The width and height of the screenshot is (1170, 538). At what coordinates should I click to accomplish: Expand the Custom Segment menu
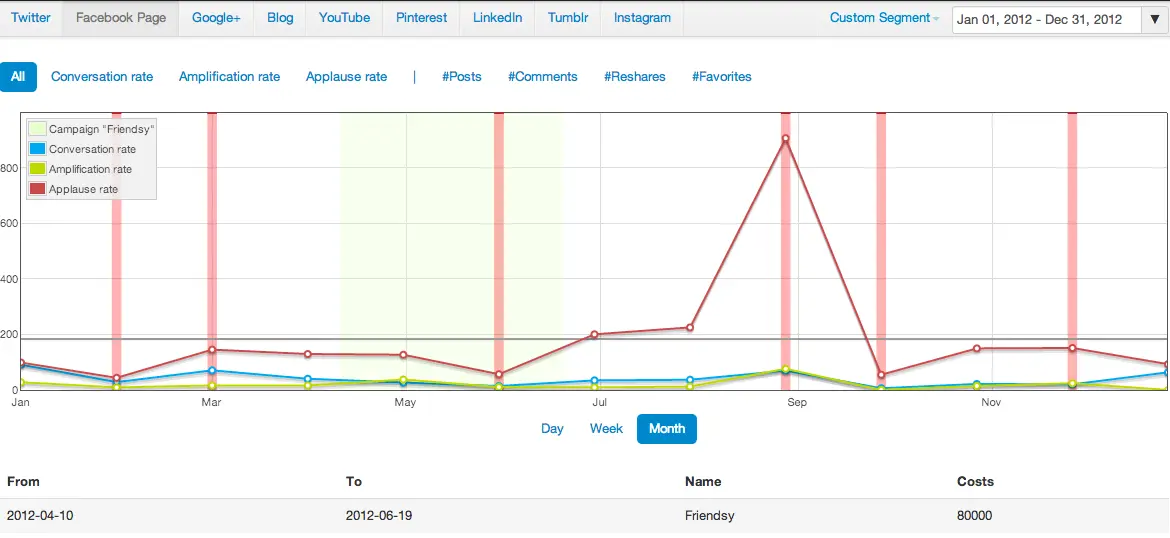[884, 18]
